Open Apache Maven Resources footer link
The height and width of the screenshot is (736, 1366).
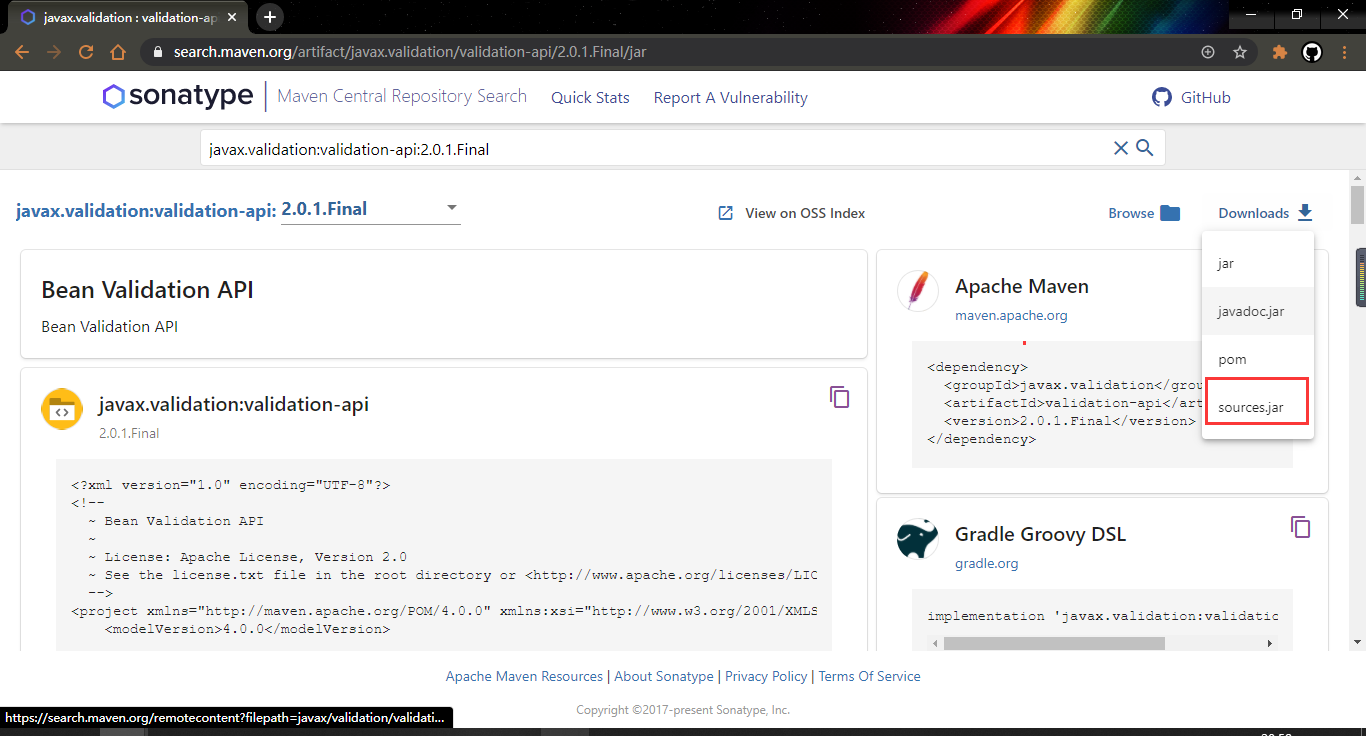click(524, 676)
